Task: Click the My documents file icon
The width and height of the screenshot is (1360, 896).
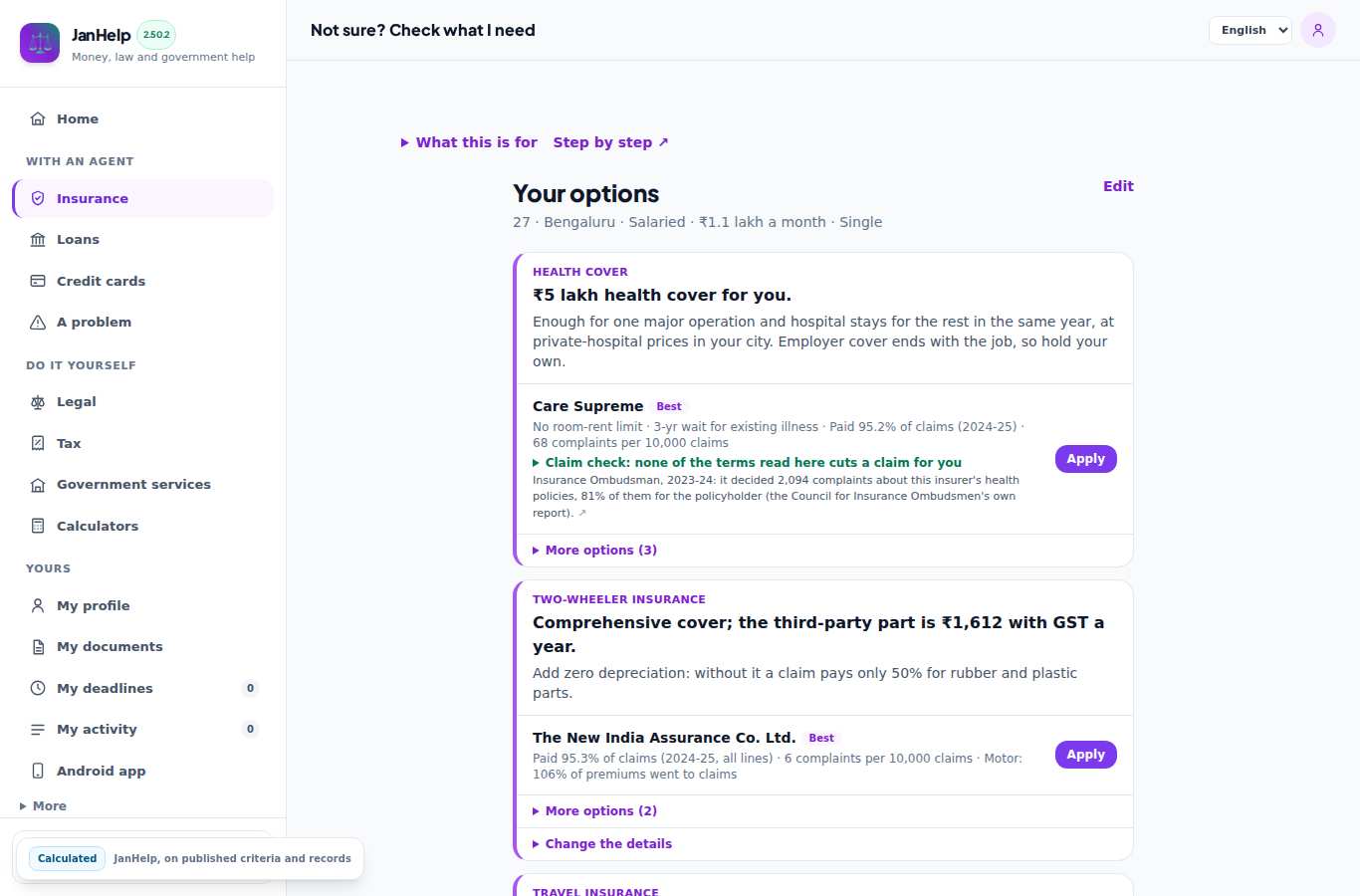Action: pyautogui.click(x=38, y=647)
